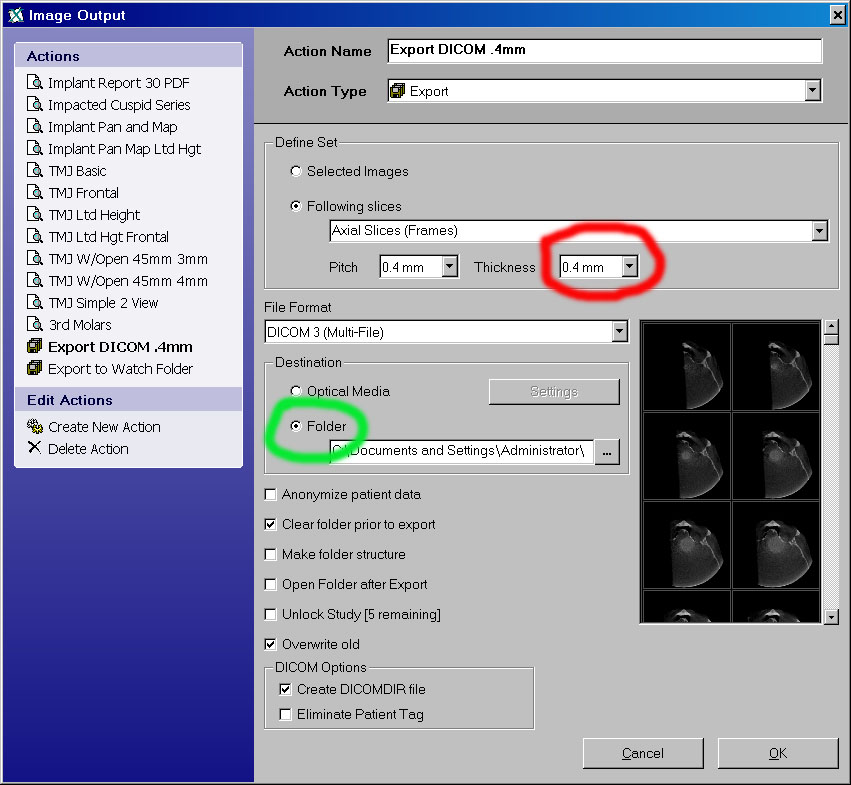Enable Eliminate Patient Tag
The width and height of the screenshot is (851, 785).
[285, 714]
